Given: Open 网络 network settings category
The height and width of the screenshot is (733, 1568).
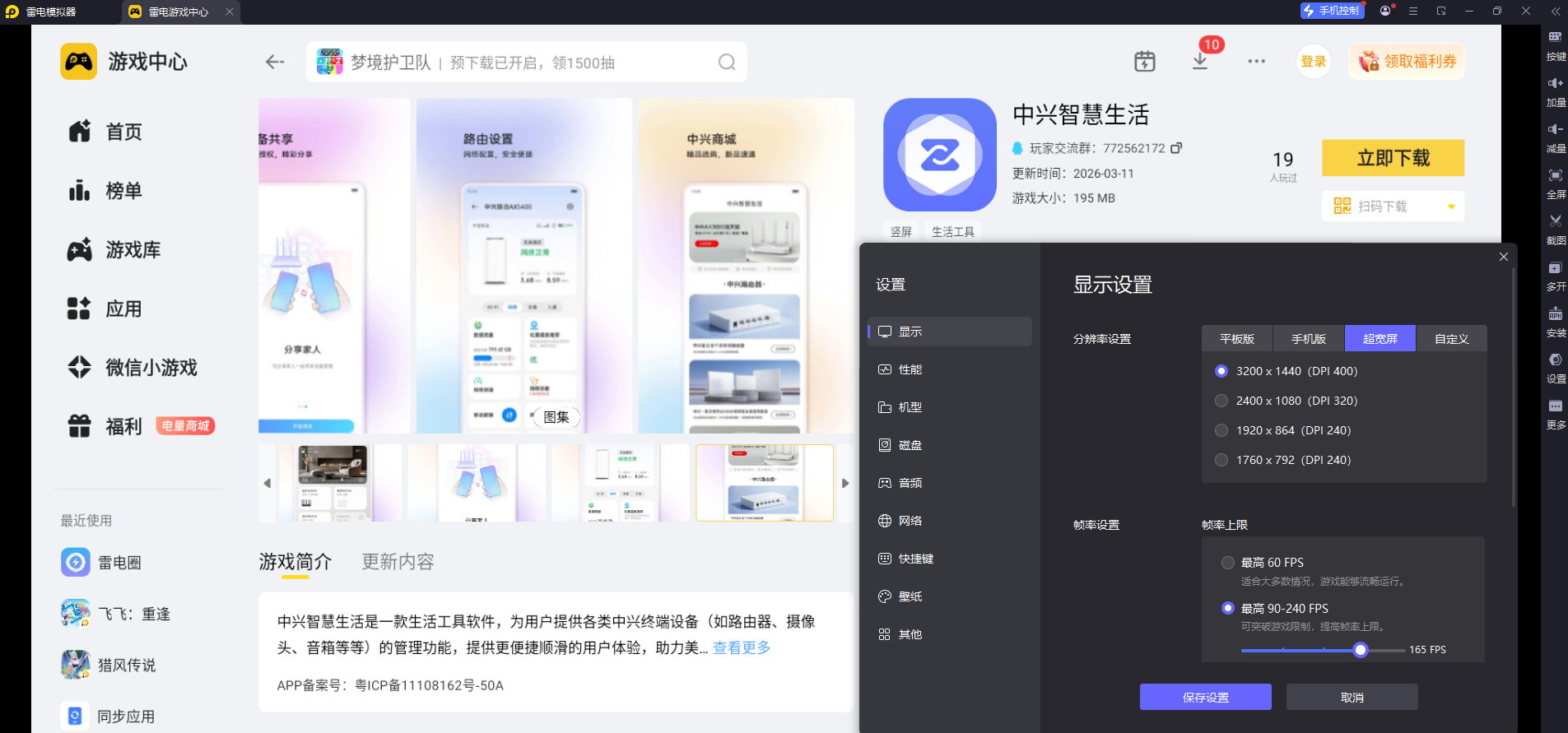Looking at the screenshot, I should pos(949,521).
